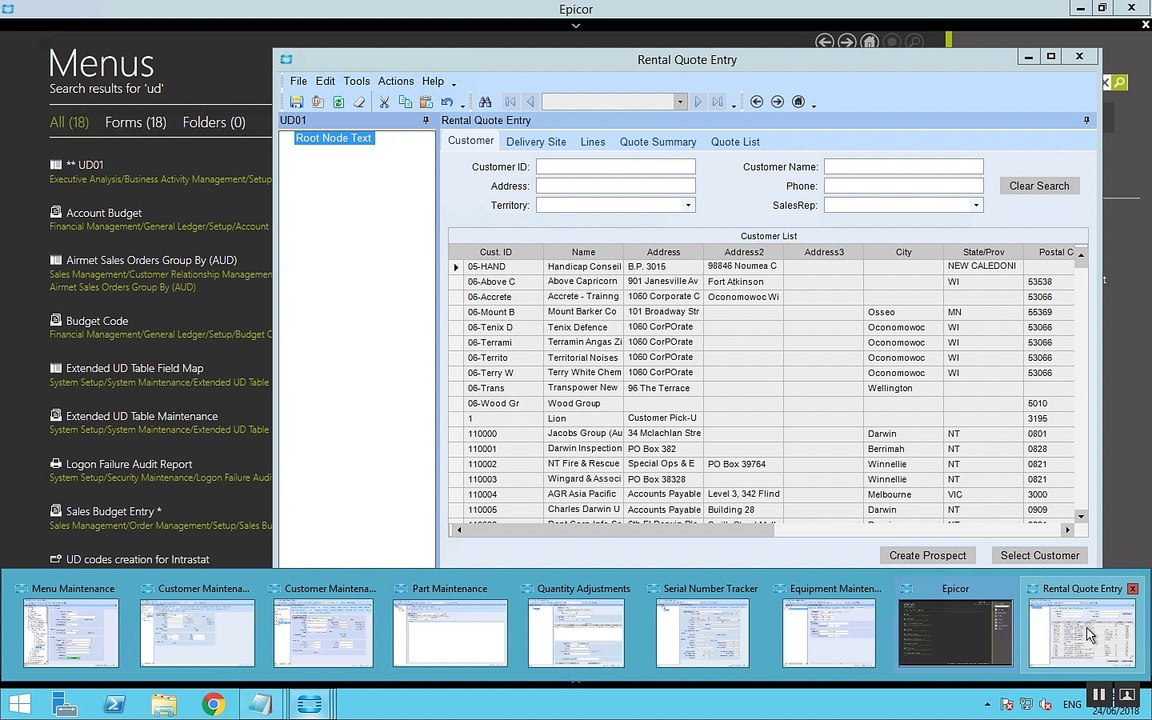Click the Customer Name input field
This screenshot has width=1152, height=720.
click(904, 167)
